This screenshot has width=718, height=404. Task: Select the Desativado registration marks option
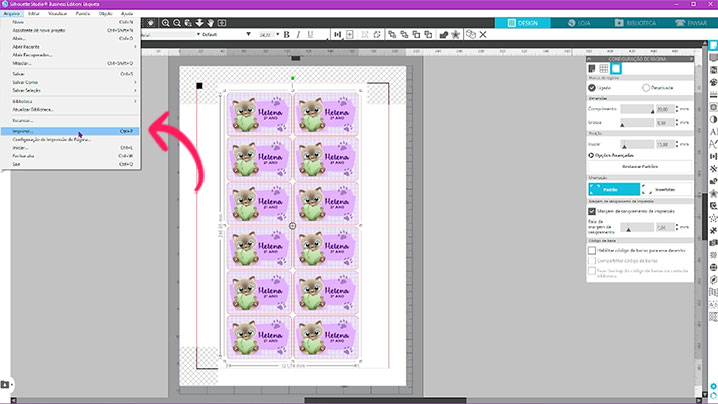(x=645, y=87)
